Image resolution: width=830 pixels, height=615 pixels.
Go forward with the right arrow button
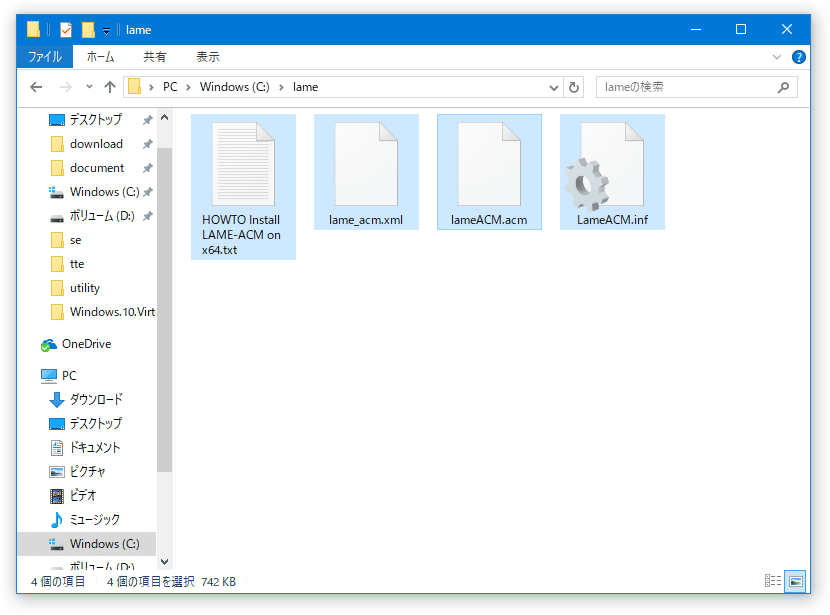point(66,87)
